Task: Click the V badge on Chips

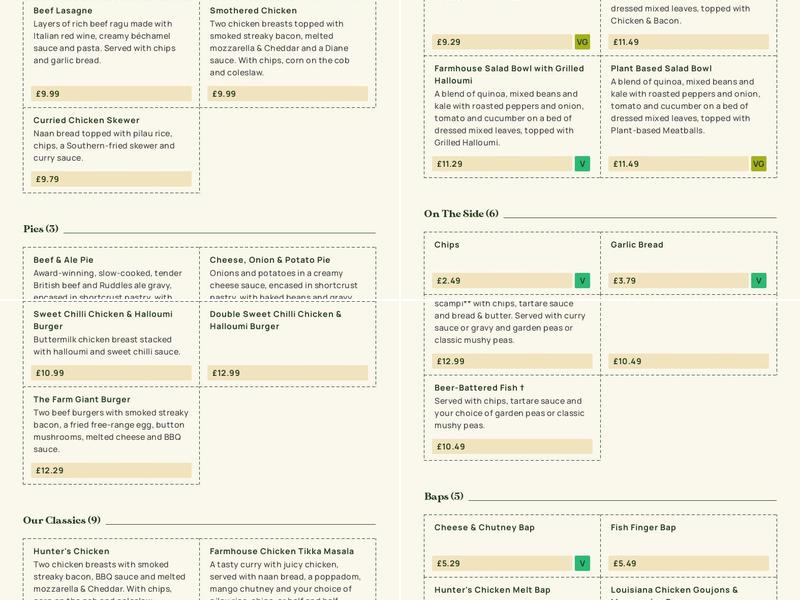Action: tap(582, 281)
